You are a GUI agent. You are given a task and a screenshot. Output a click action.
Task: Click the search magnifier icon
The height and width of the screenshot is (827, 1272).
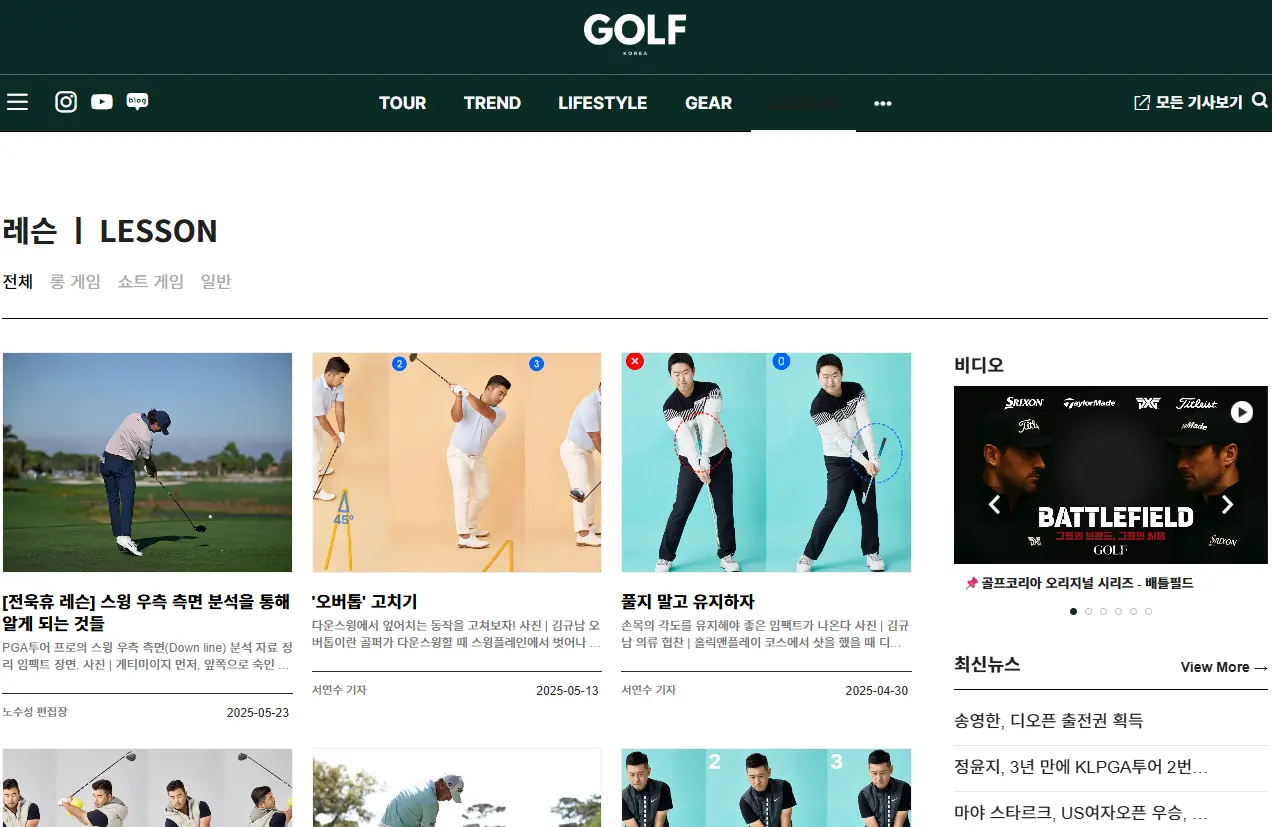1260,101
